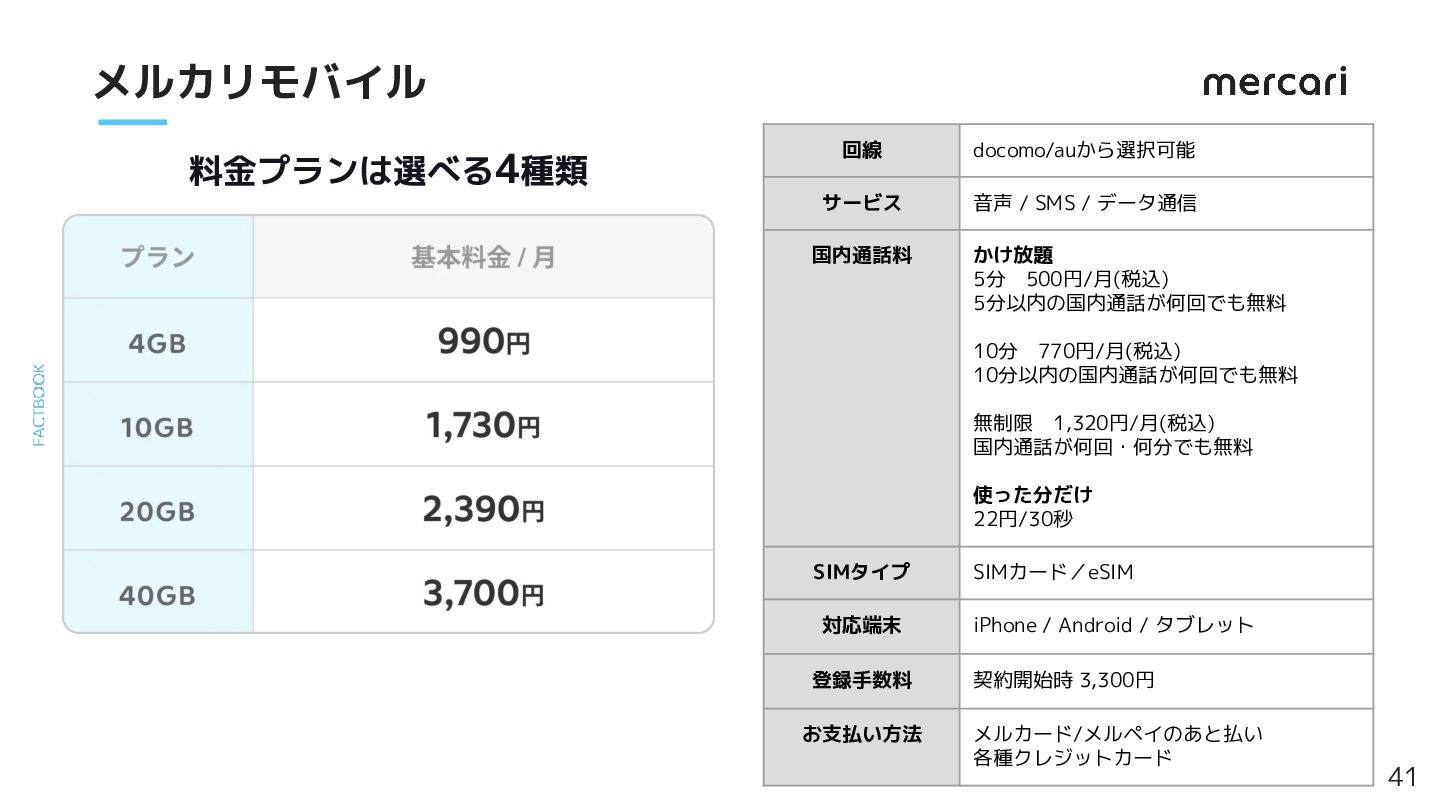Image resolution: width=1440 pixels, height=810 pixels.
Task: Click the page number 41
Action: (1403, 777)
